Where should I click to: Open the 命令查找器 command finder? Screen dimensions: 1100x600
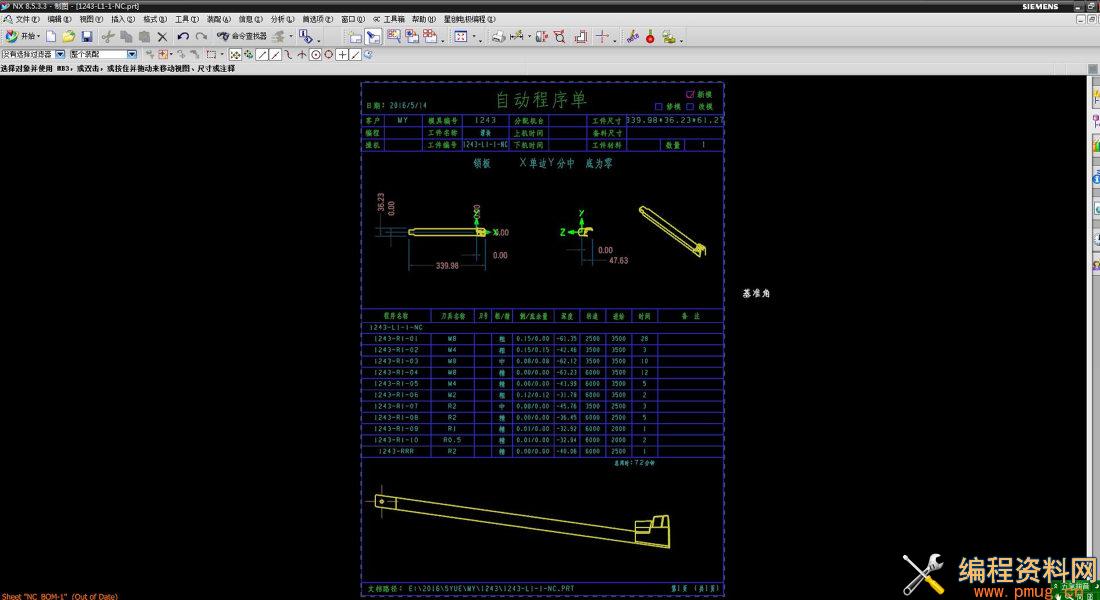[x=242, y=36]
